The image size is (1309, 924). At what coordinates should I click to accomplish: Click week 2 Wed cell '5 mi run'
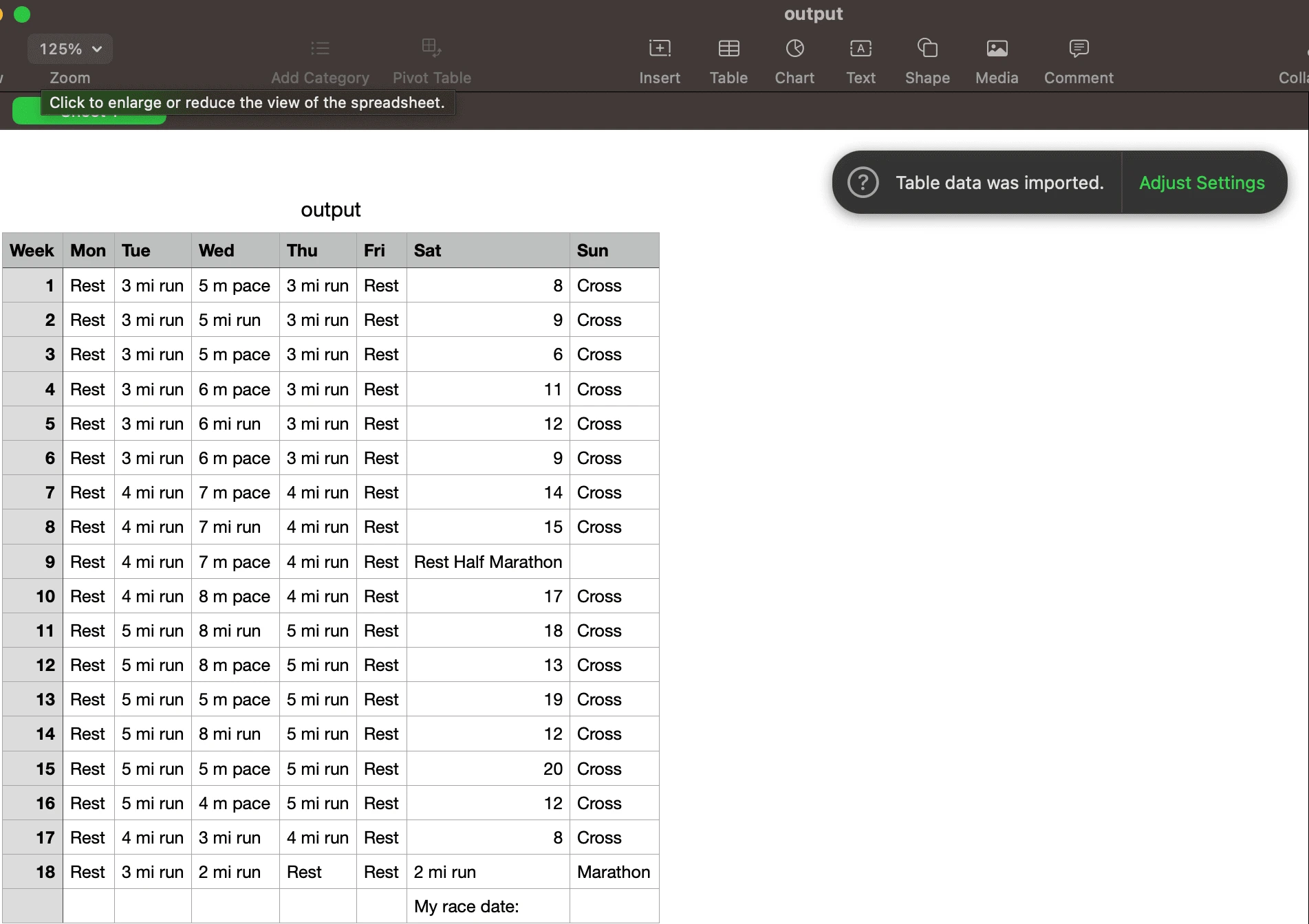(235, 320)
